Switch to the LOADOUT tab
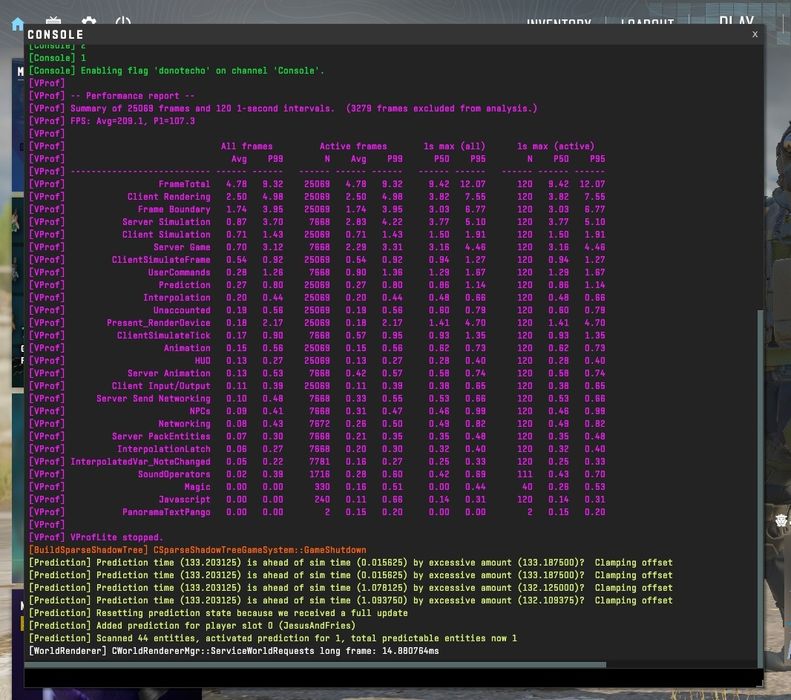 click(x=647, y=21)
